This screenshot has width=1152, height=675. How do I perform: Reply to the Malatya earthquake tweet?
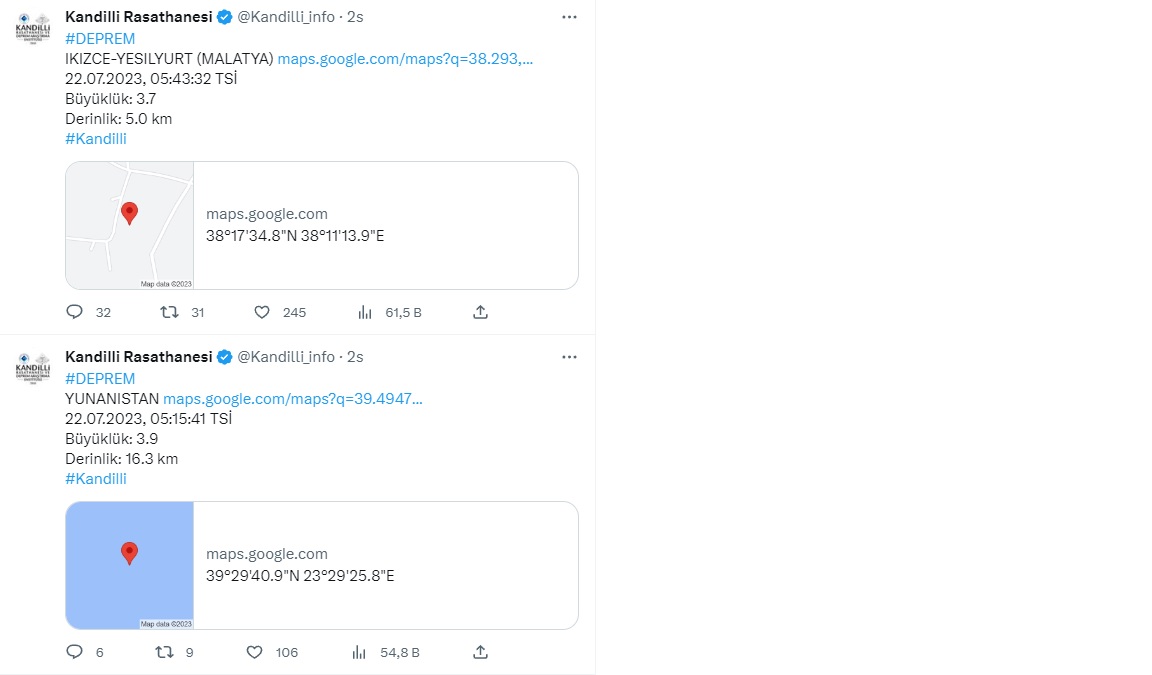tap(74, 312)
